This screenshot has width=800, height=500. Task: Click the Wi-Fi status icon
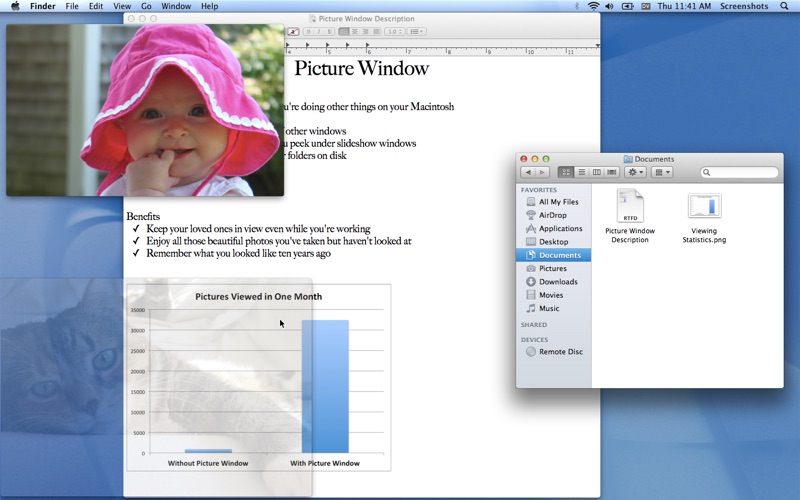coord(593,6)
